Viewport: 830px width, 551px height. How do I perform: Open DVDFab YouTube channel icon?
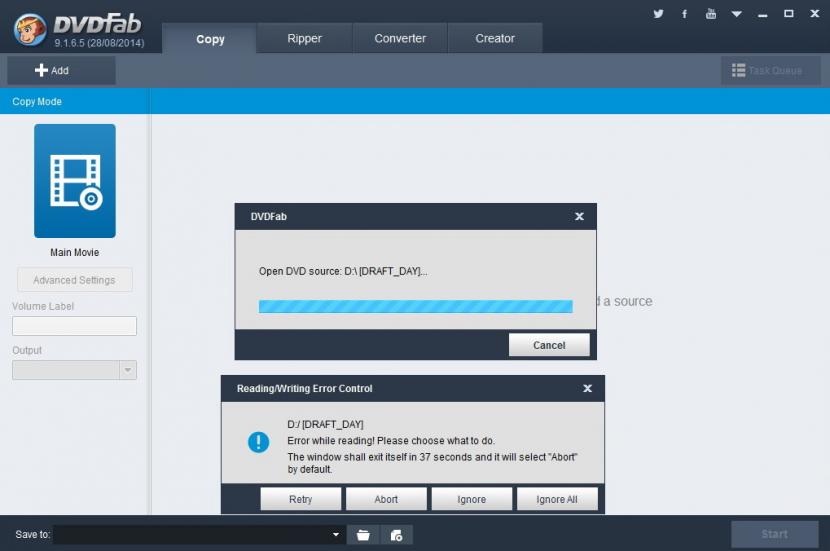[x=710, y=14]
